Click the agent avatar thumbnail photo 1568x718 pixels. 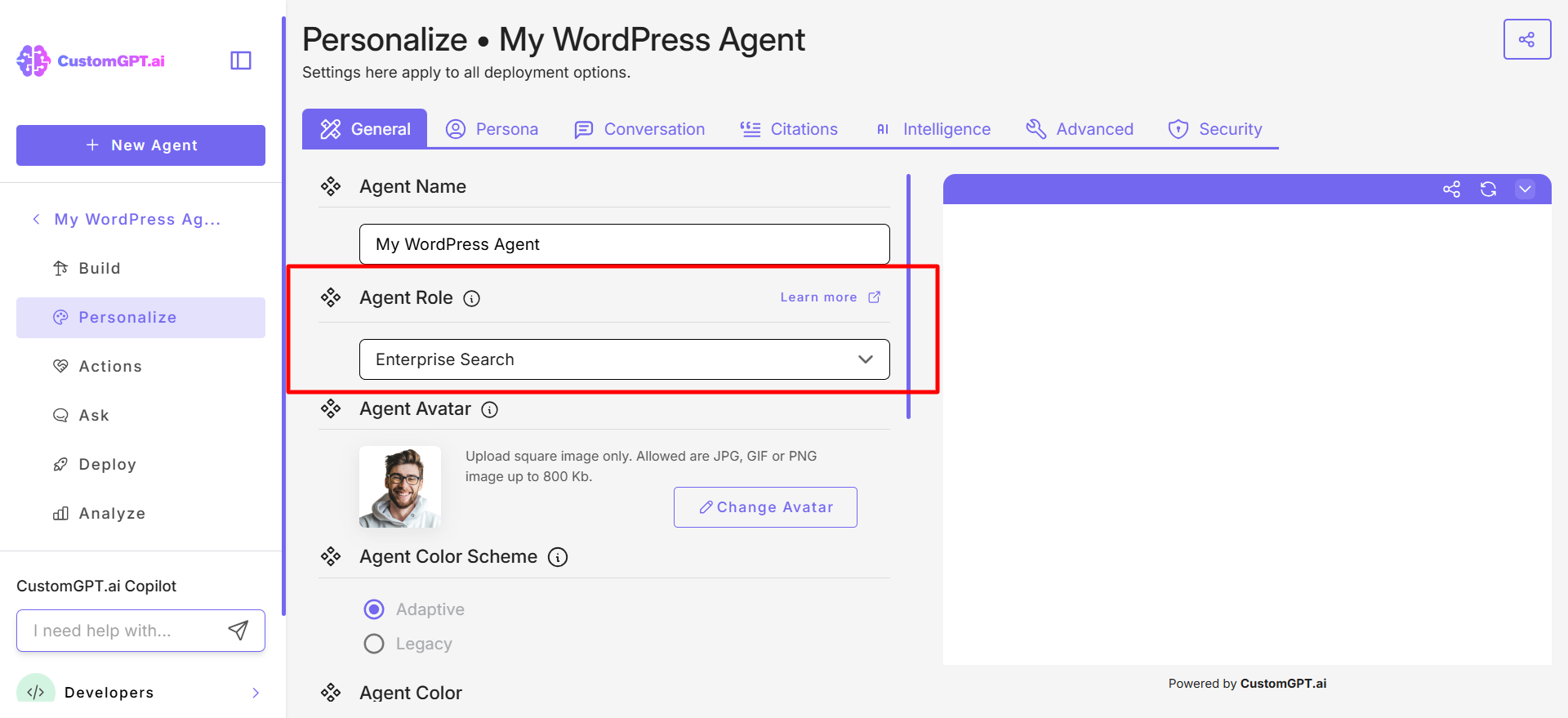coord(400,487)
